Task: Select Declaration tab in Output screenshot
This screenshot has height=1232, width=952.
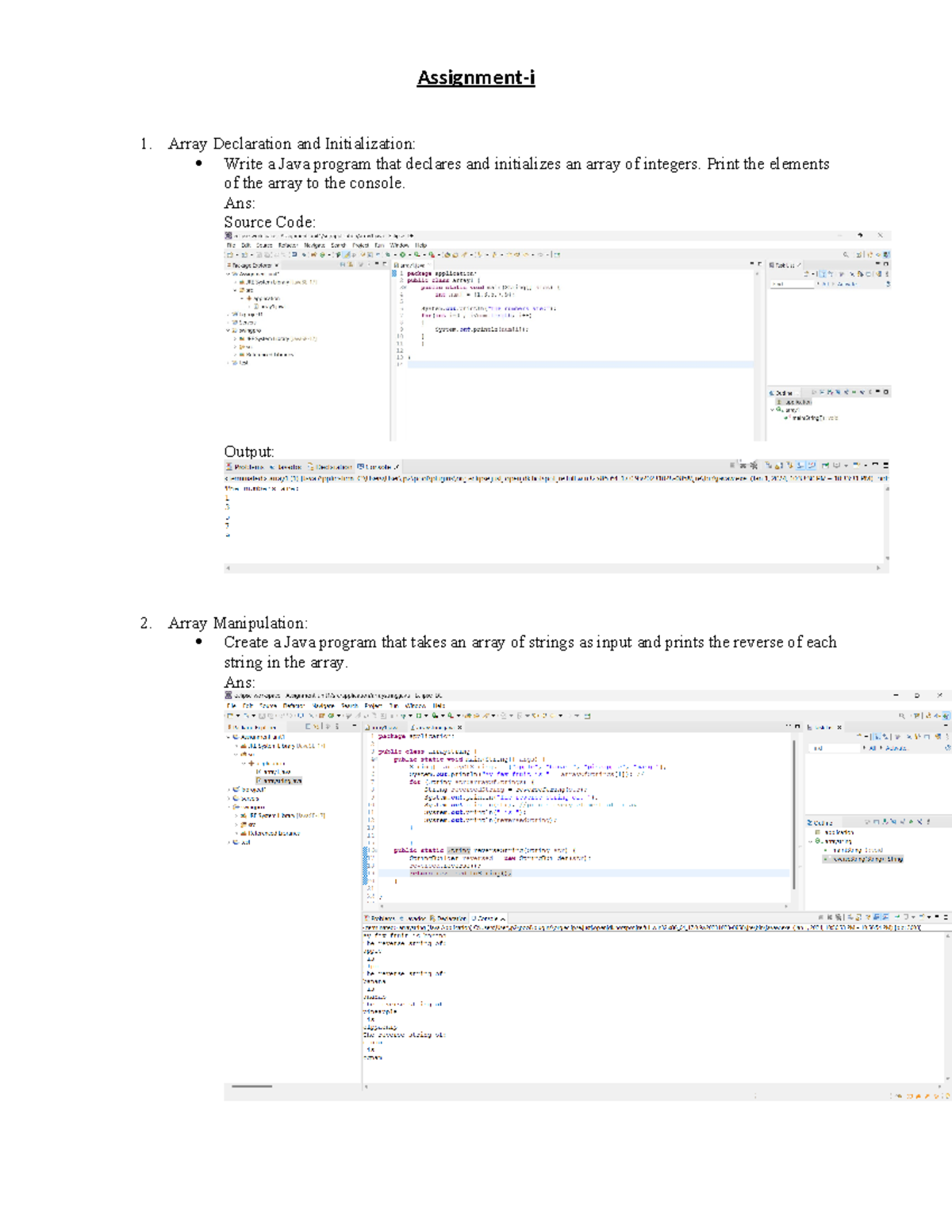Action: [x=329, y=467]
